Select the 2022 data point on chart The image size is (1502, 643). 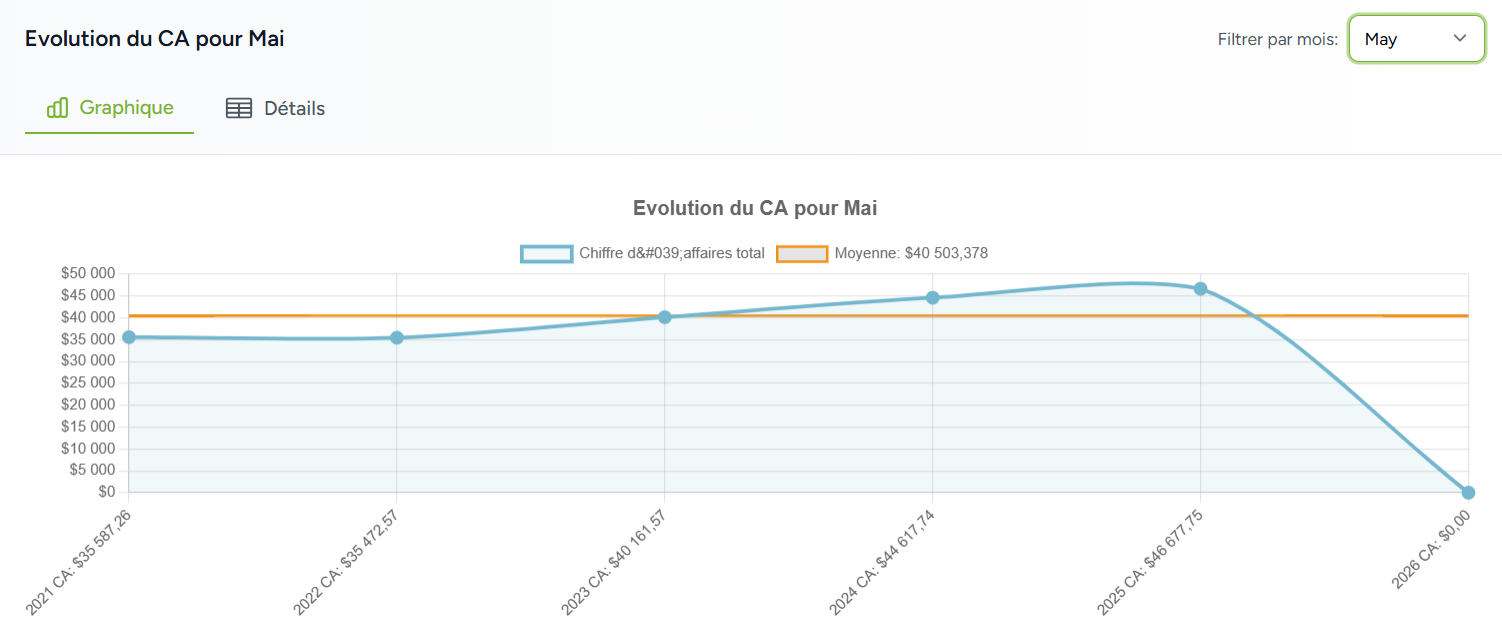(397, 338)
